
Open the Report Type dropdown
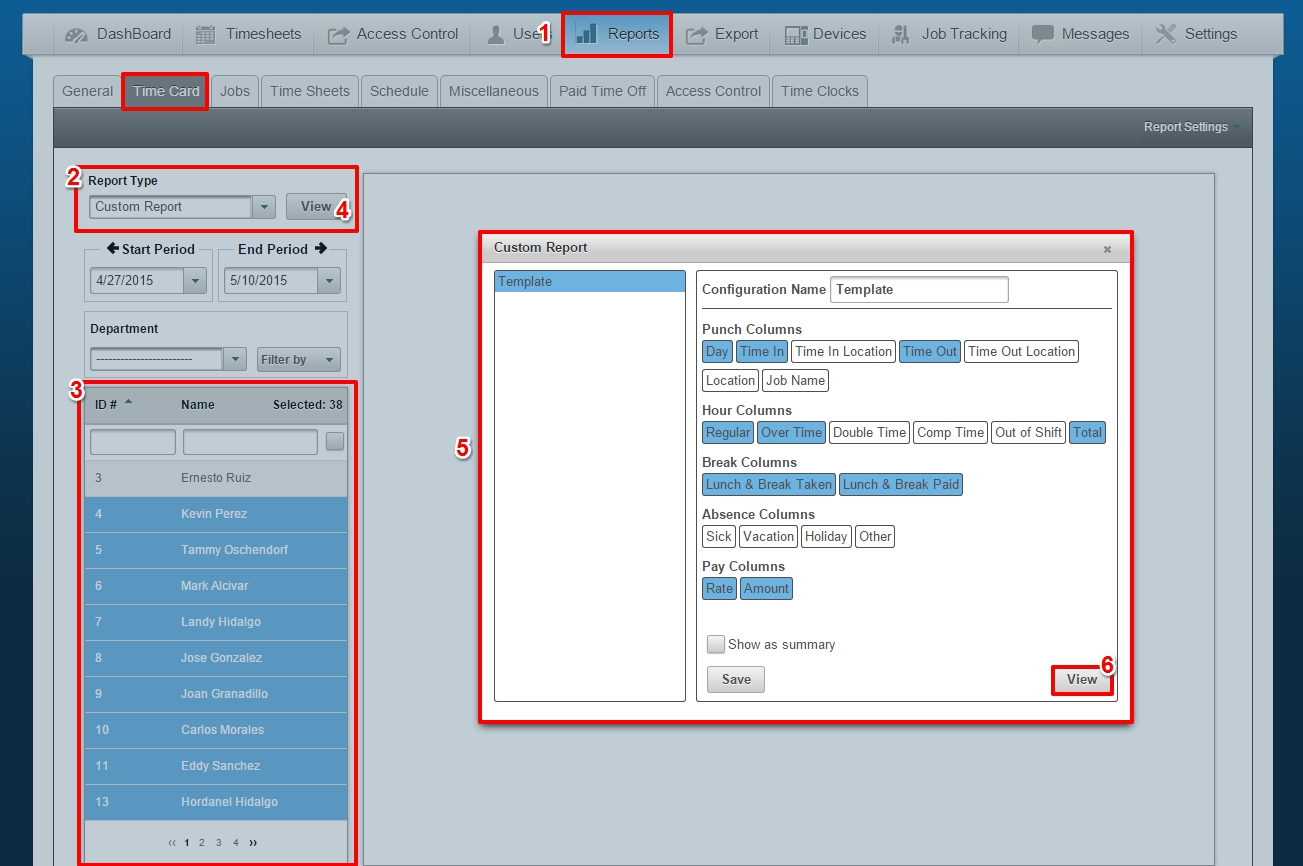pos(263,207)
